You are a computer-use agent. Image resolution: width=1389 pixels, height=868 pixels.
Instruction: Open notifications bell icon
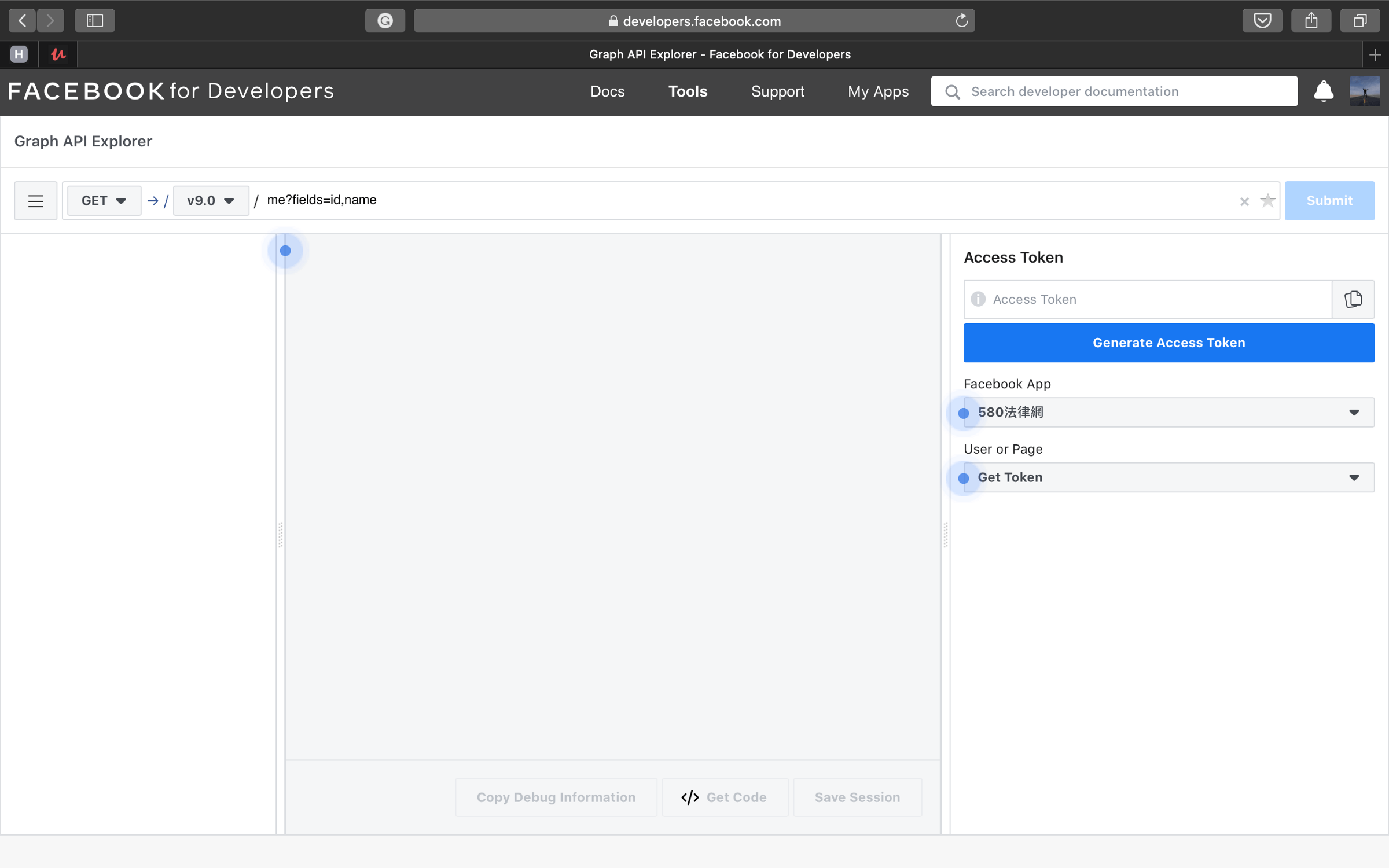pyautogui.click(x=1323, y=91)
